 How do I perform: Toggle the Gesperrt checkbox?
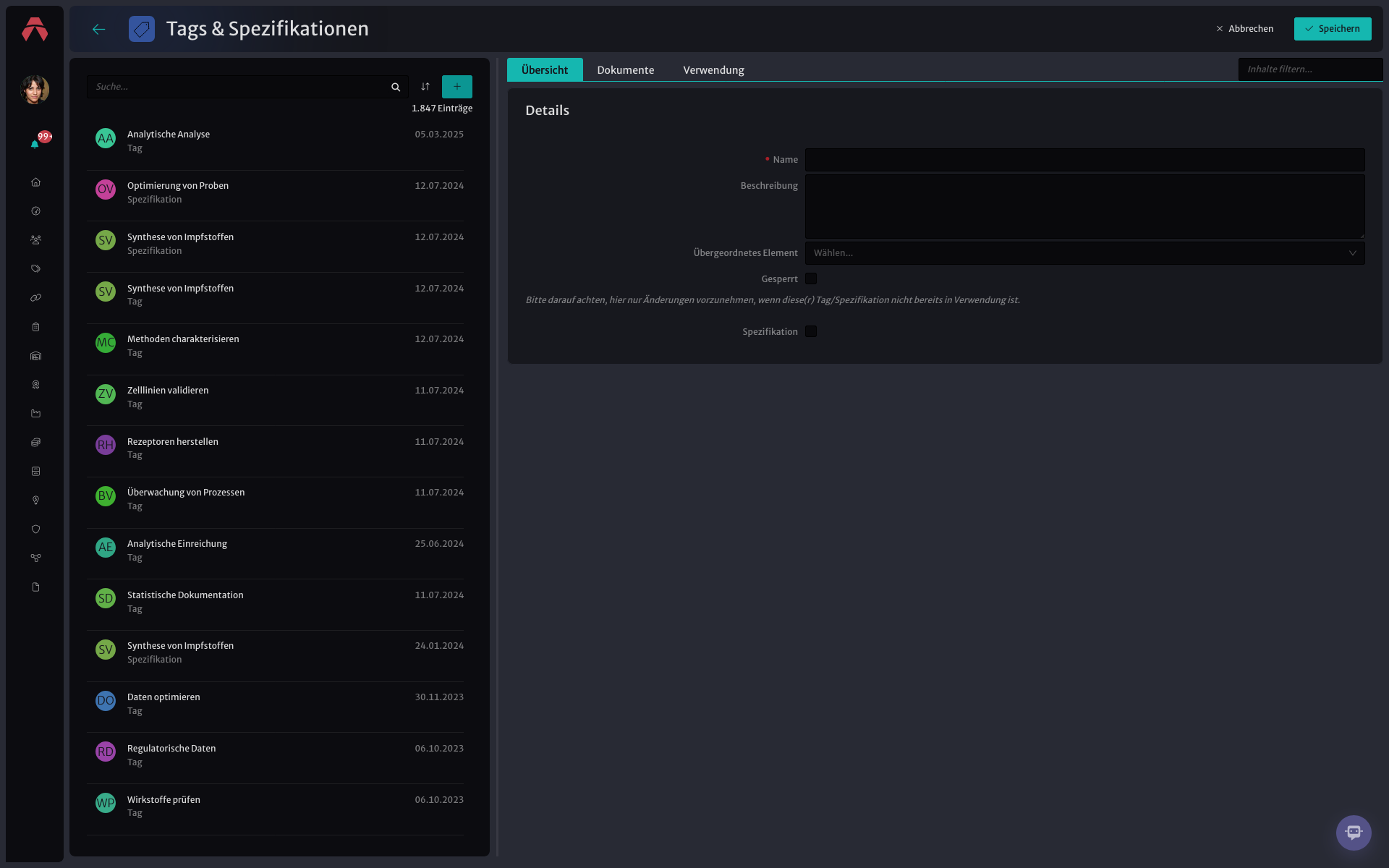point(811,278)
